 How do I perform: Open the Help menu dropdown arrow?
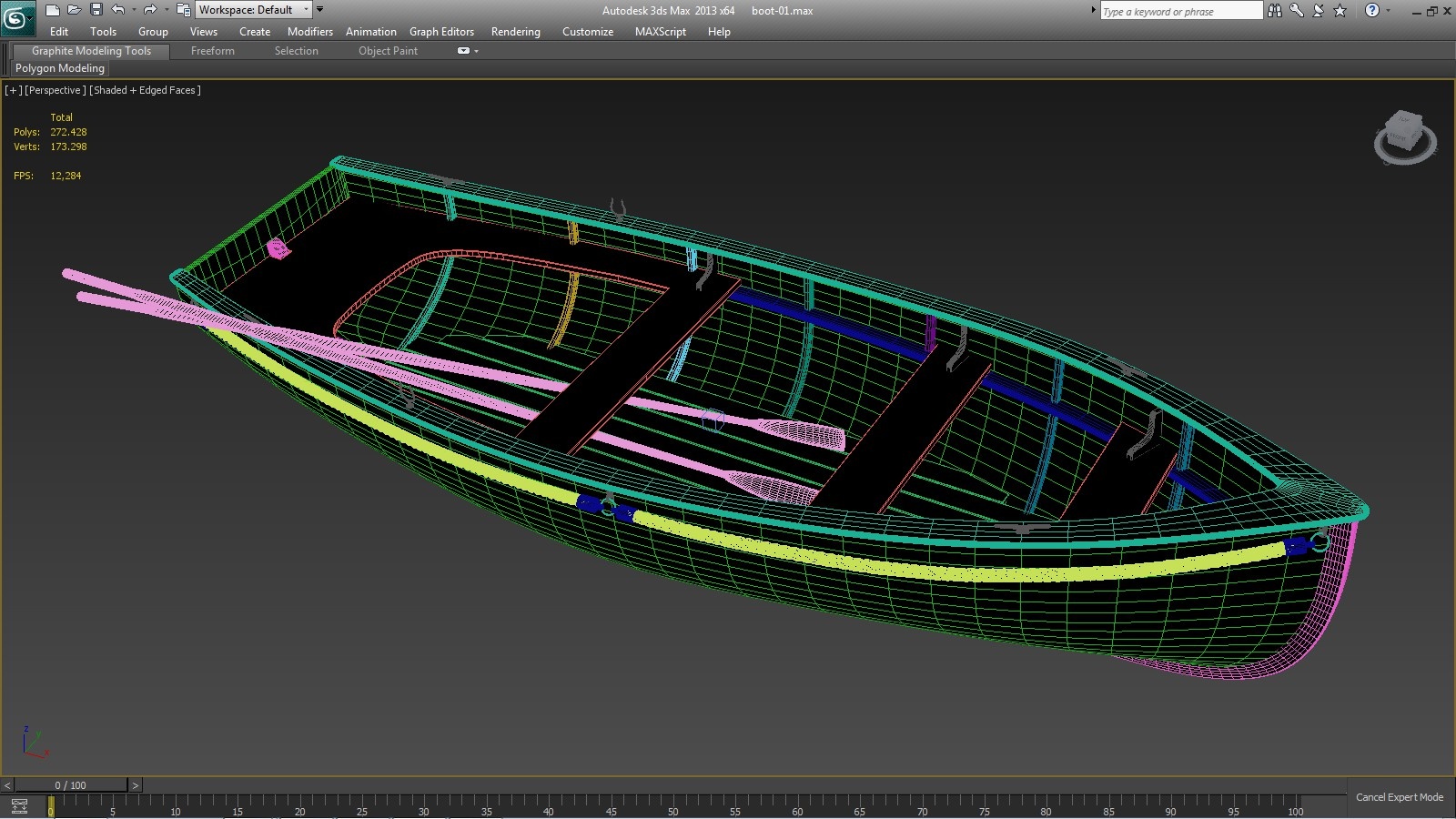1388,10
